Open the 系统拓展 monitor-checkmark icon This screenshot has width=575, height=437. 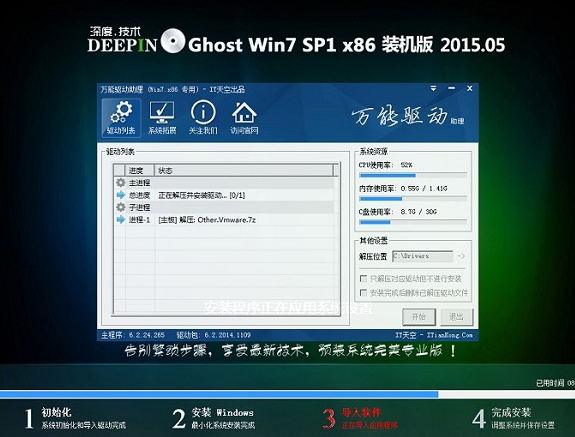162,118
